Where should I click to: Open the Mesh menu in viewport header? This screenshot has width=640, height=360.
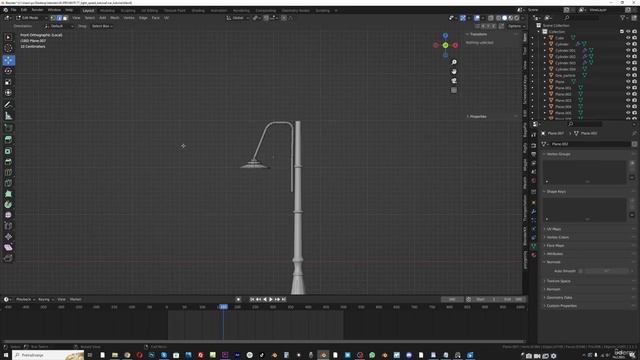point(115,18)
